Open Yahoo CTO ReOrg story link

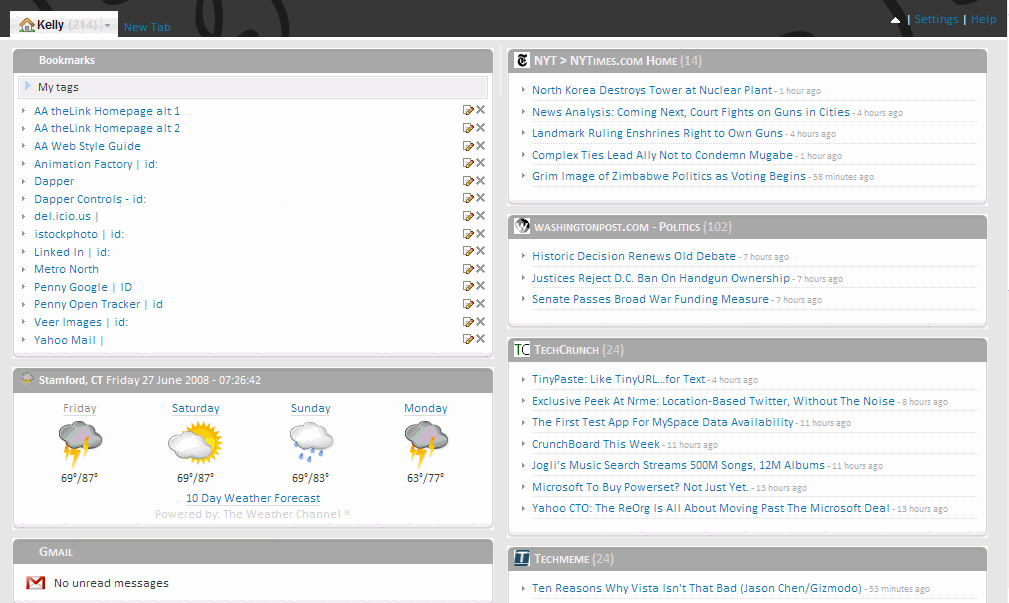pos(710,508)
